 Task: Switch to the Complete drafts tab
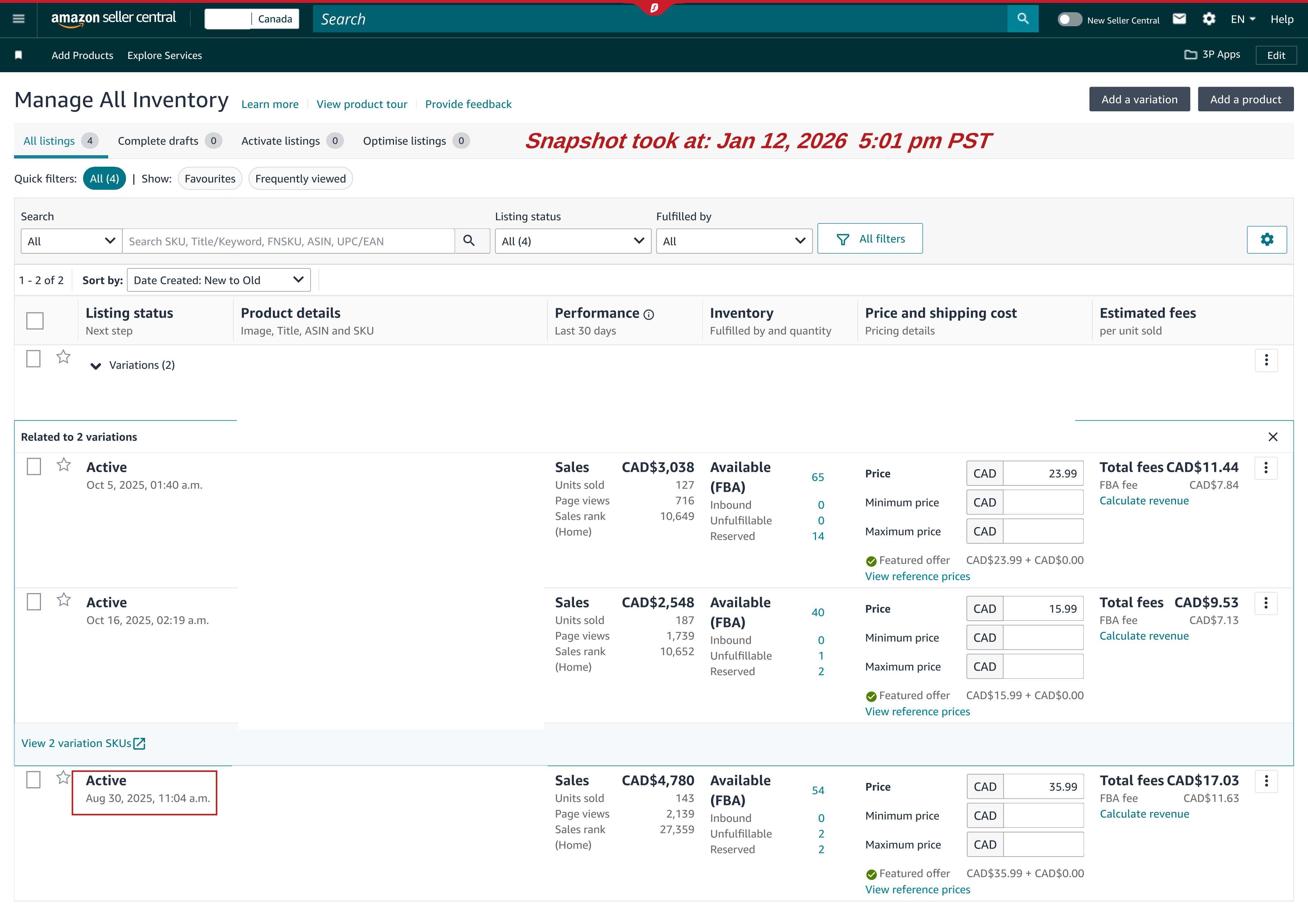158,140
